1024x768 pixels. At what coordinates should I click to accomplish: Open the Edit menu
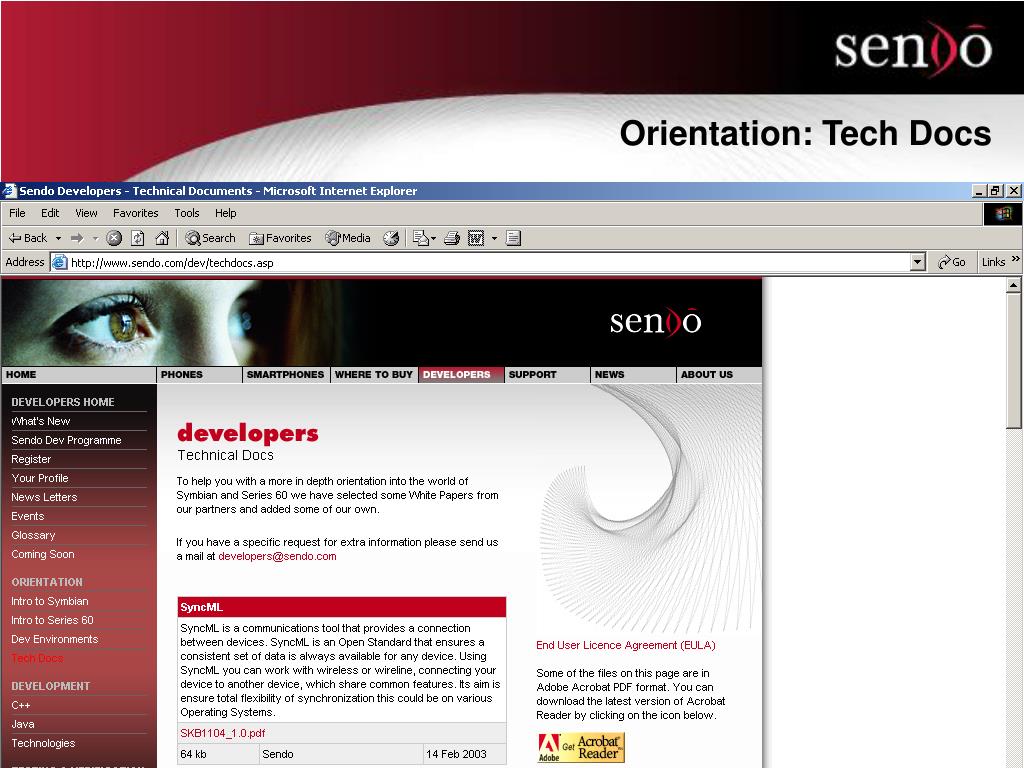point(50,213)
